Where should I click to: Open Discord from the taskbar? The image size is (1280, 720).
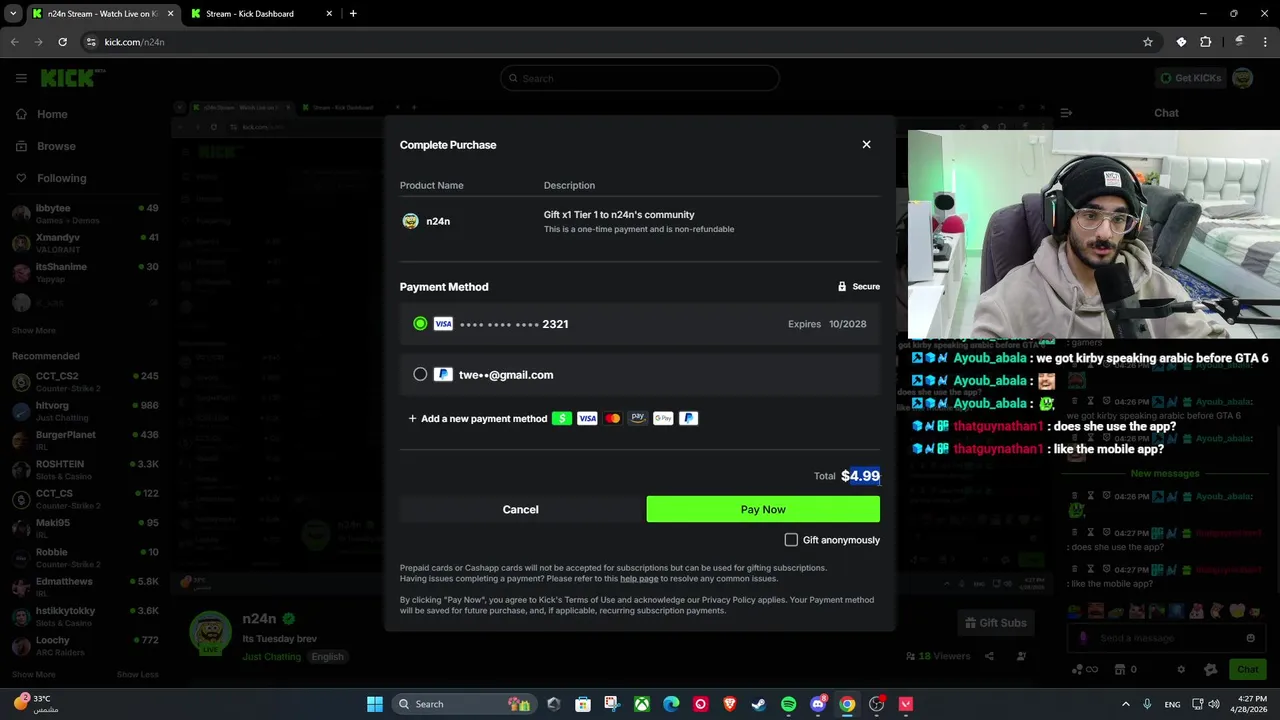(818, 704)
